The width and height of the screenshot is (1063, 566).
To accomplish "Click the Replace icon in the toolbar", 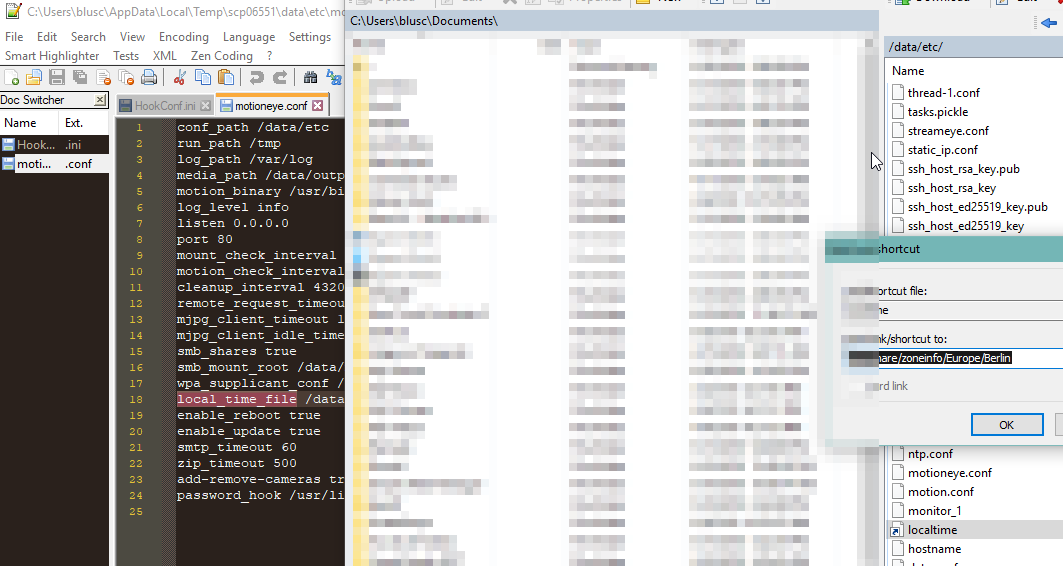I will click(334, 77).
